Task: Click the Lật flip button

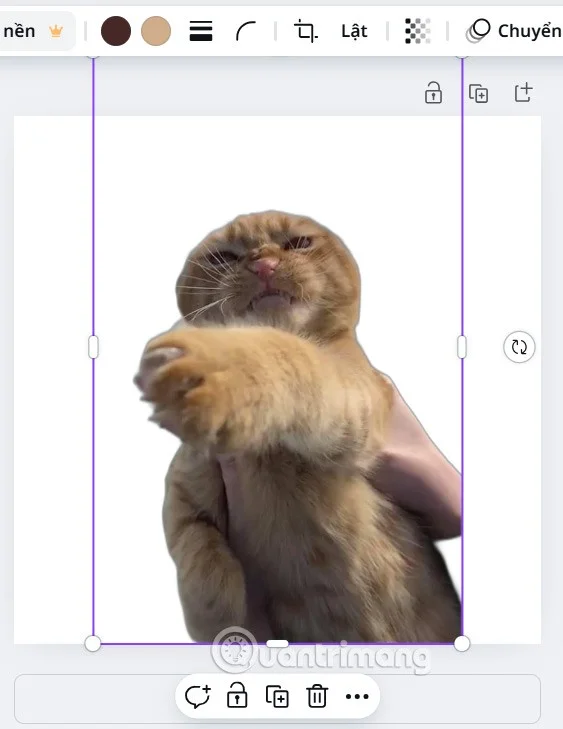Action: [x=354, y=31]
